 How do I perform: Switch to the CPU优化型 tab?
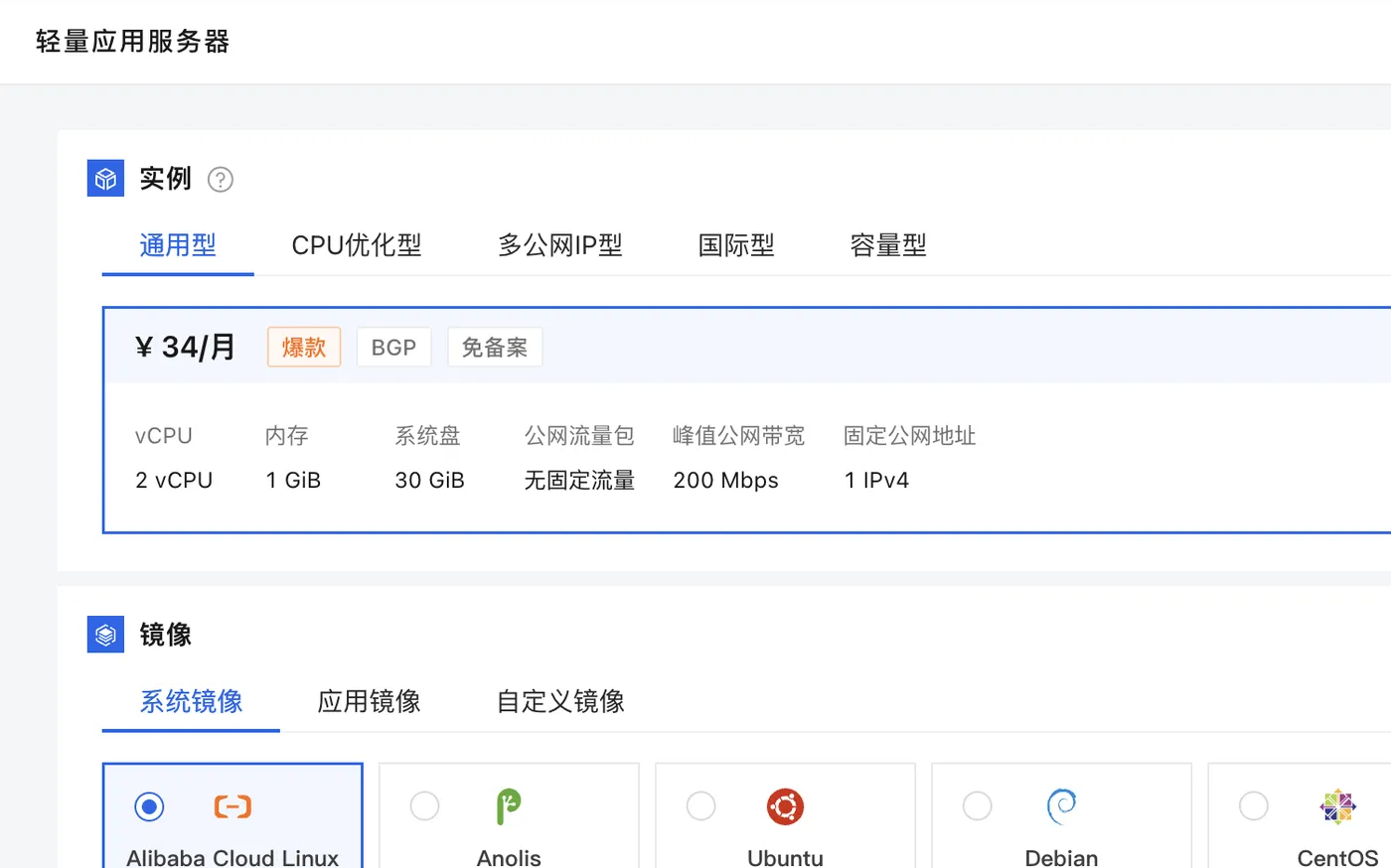tap(357, 245)
